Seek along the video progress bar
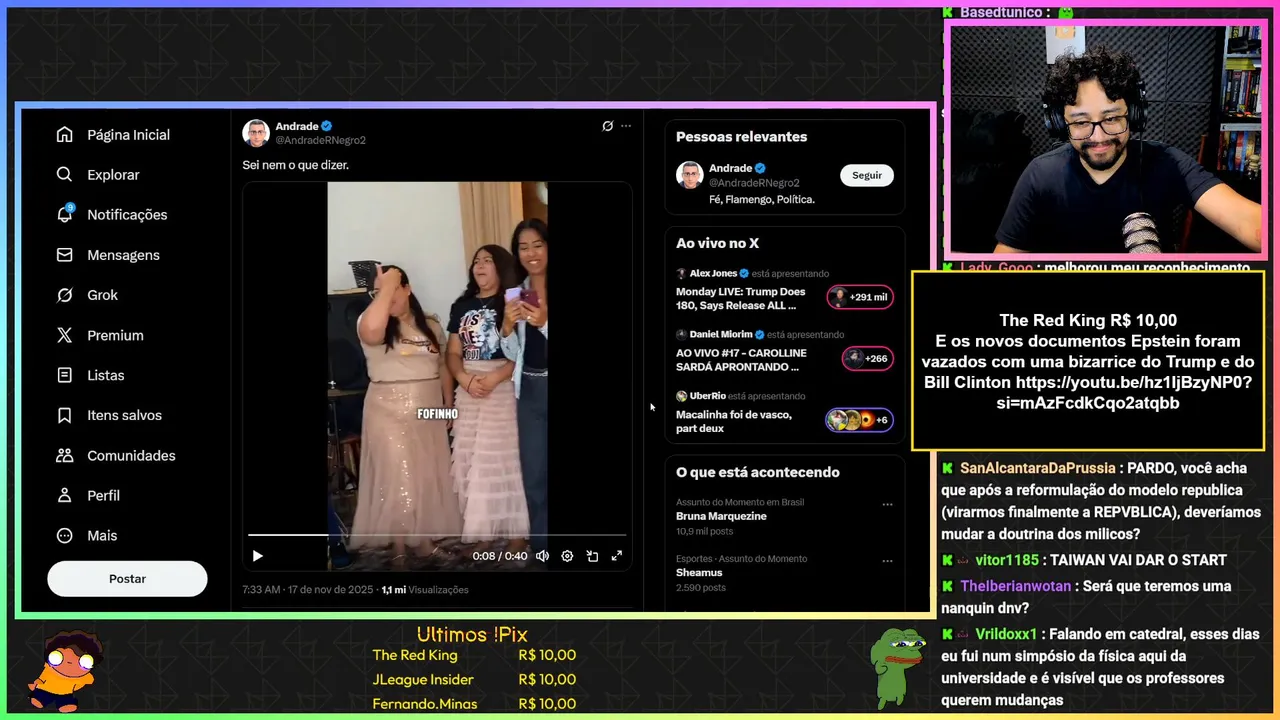Screen dimensions: 1280x720 (437, 535)
